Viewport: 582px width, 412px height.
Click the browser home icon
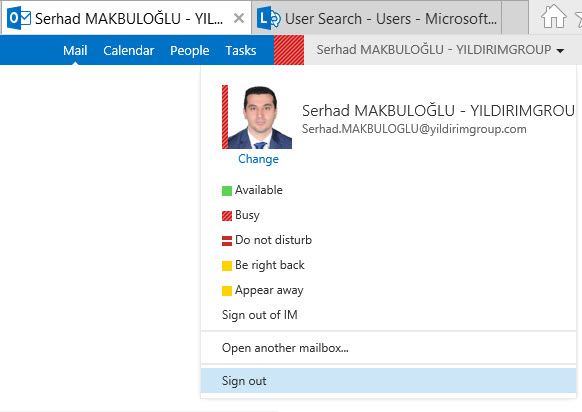pyautogui.click(x=553, y=16)
